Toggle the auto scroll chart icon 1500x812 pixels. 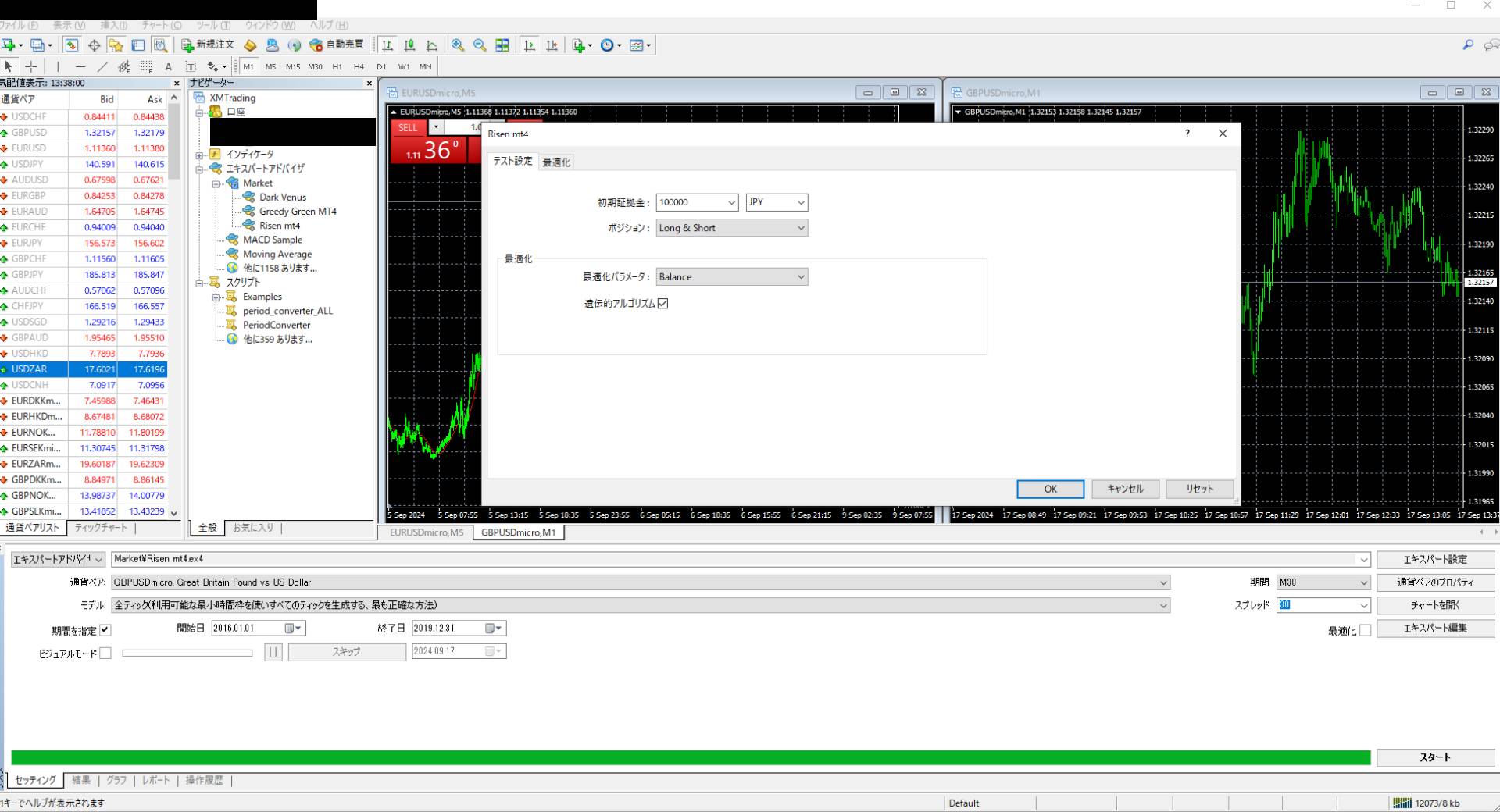click(x=530, y=45)
